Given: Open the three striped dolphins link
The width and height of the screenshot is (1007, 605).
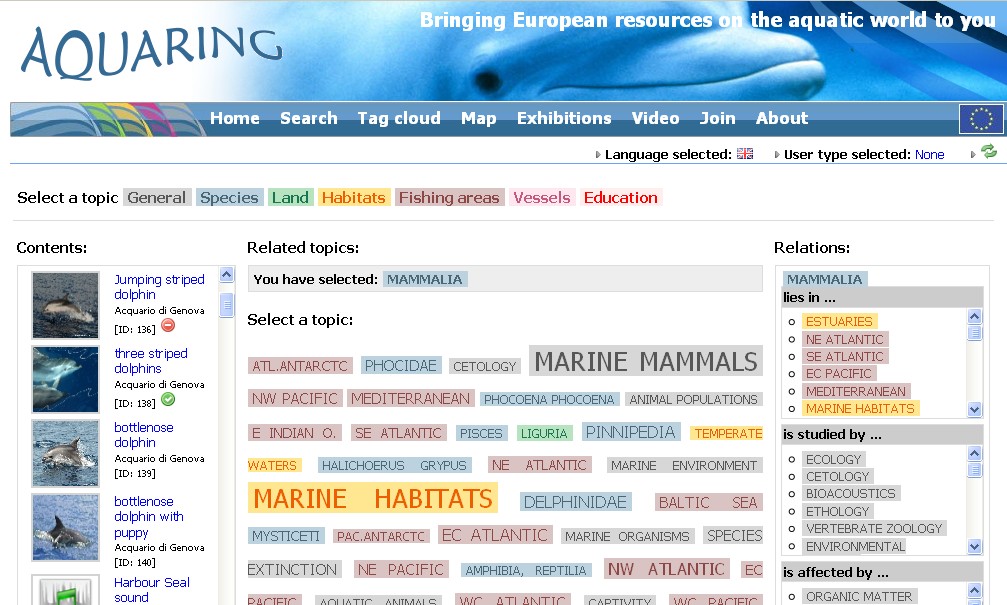Looking at the screenshot, I should [151, 361].
